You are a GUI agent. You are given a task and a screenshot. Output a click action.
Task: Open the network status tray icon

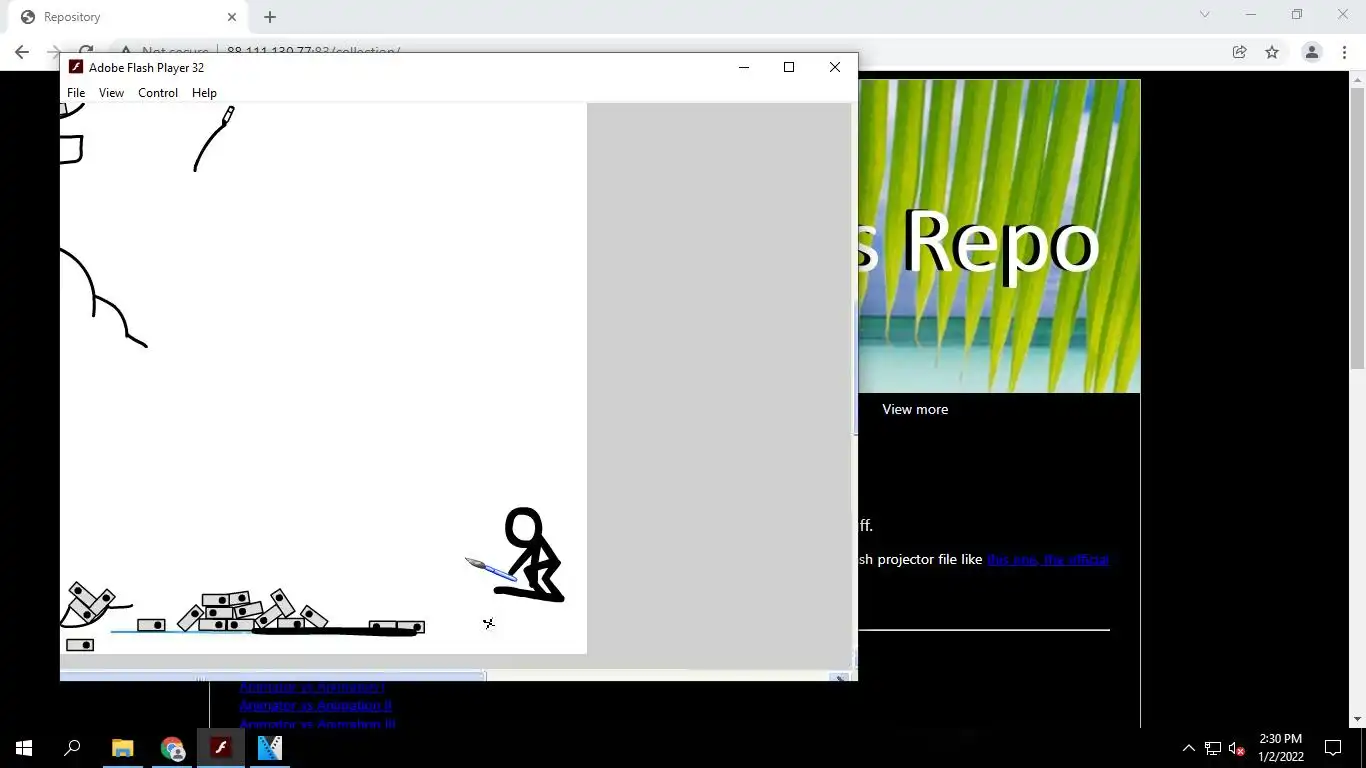pos(1212,748)
